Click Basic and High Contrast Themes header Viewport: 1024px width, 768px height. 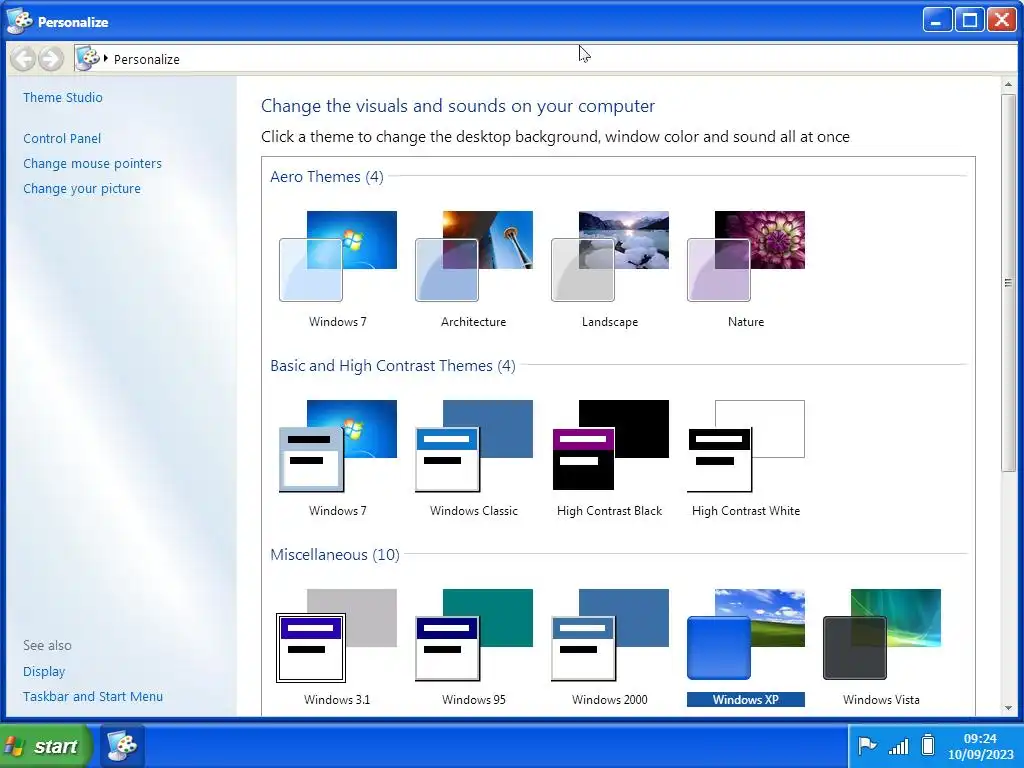(392, 366)
